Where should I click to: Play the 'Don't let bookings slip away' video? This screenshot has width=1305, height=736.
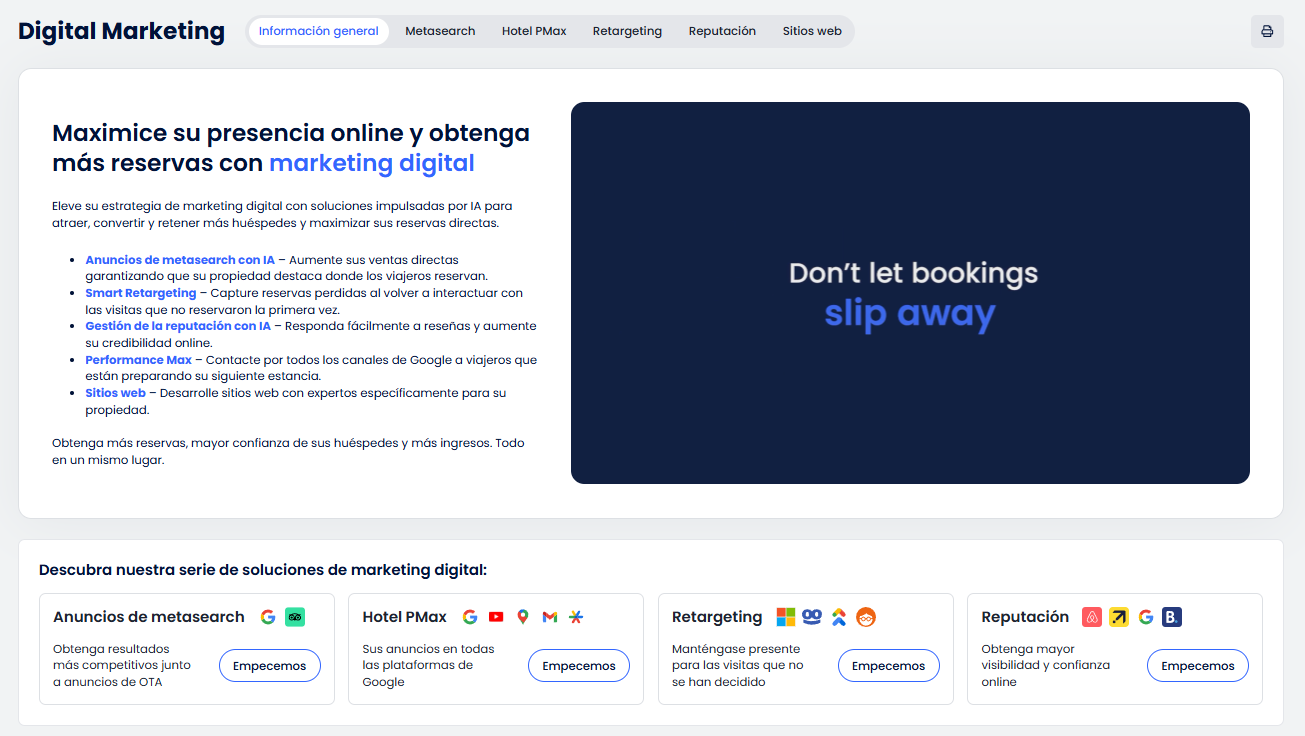pos(910,293)
